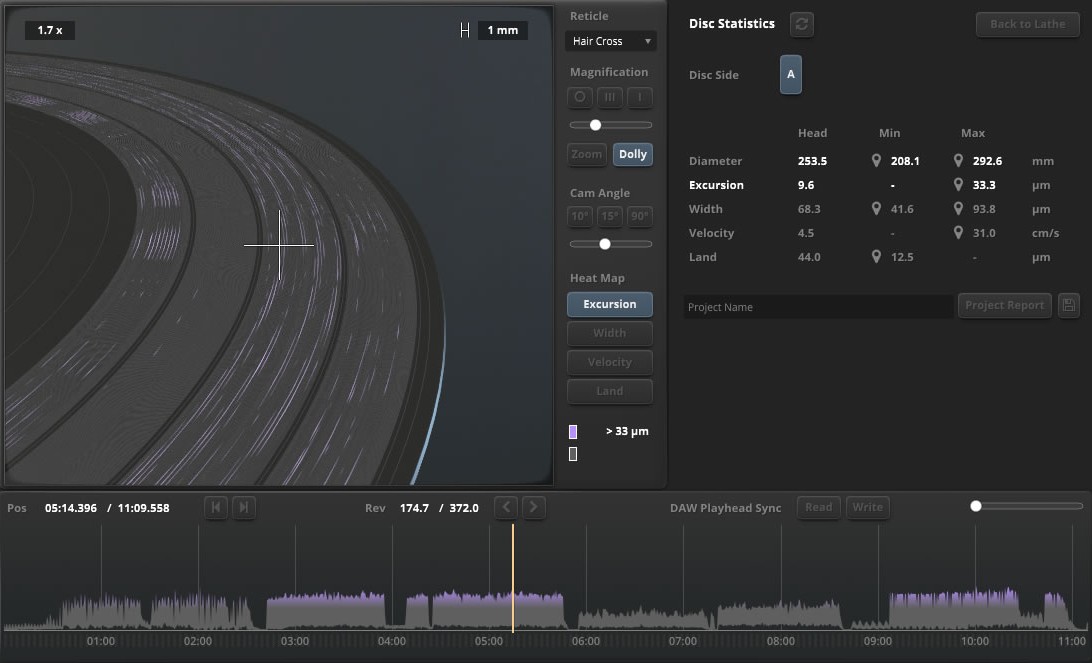This screenshot has height=663, width=1092.
Task: Set Cam Angle to 90°
Action: (639, 216)
